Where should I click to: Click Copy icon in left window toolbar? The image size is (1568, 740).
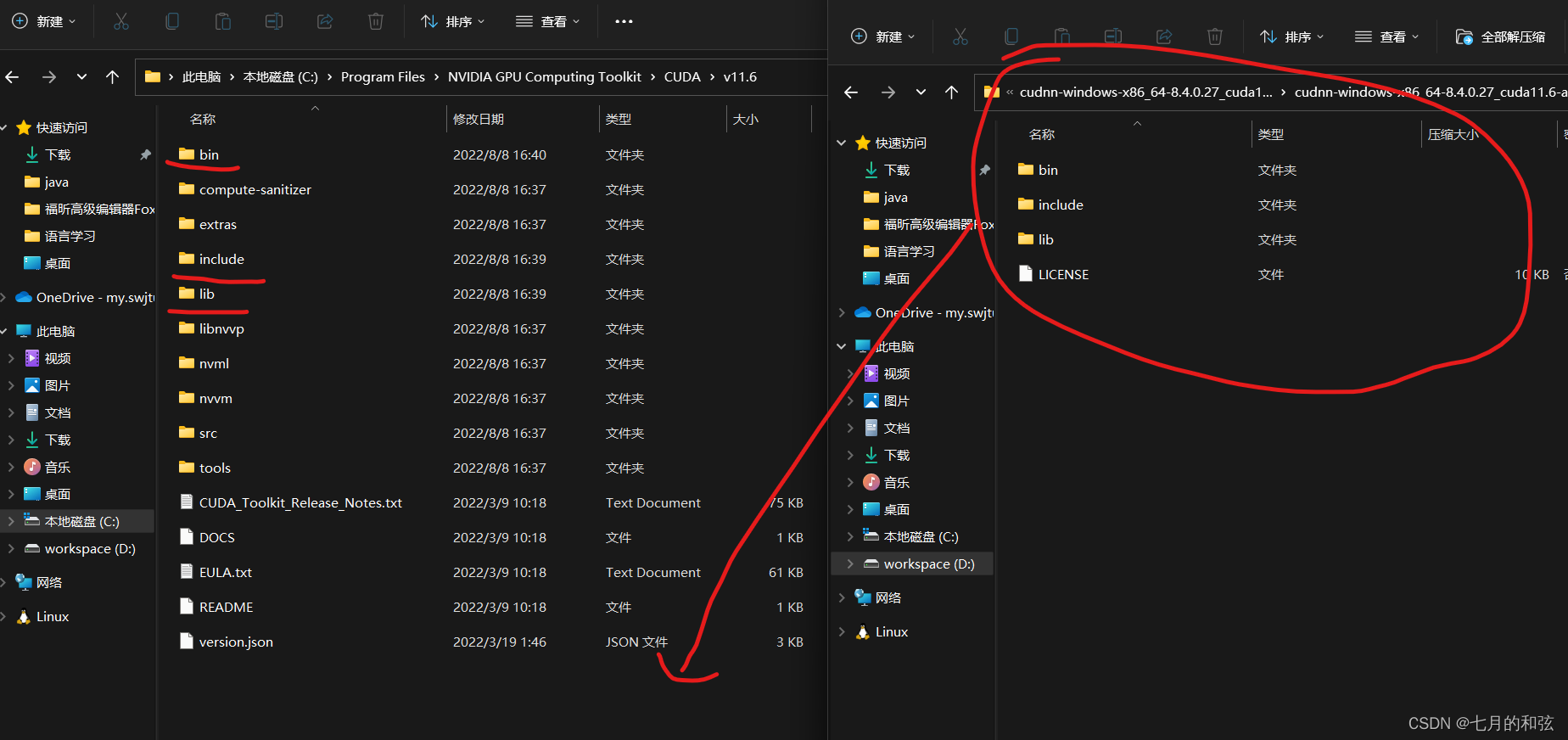point(172,21)
